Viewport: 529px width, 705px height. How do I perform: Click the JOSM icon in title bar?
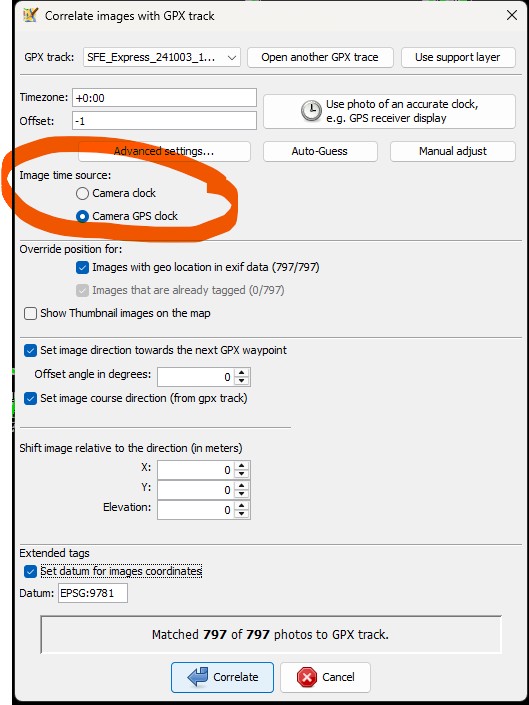pos(31,15)
